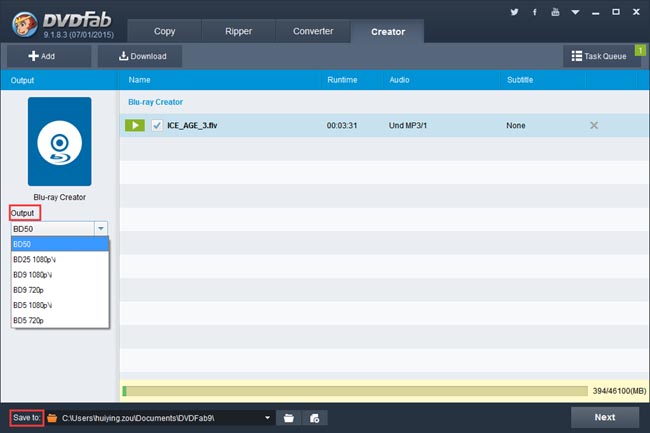Click the Subtitle column header

(520, 80)
